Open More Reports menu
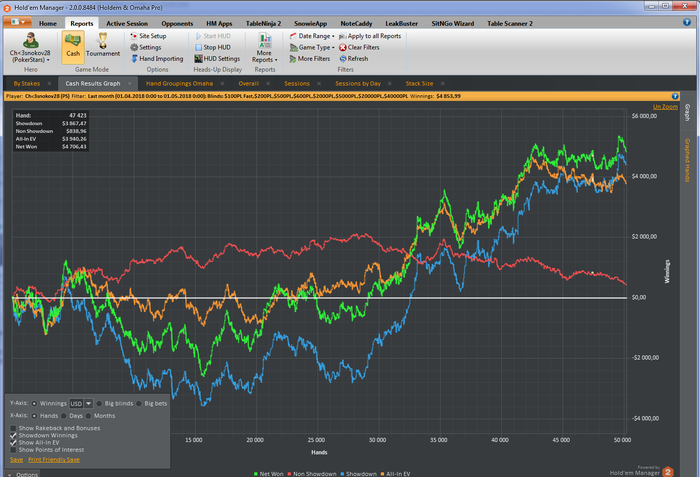 [264, 48]
